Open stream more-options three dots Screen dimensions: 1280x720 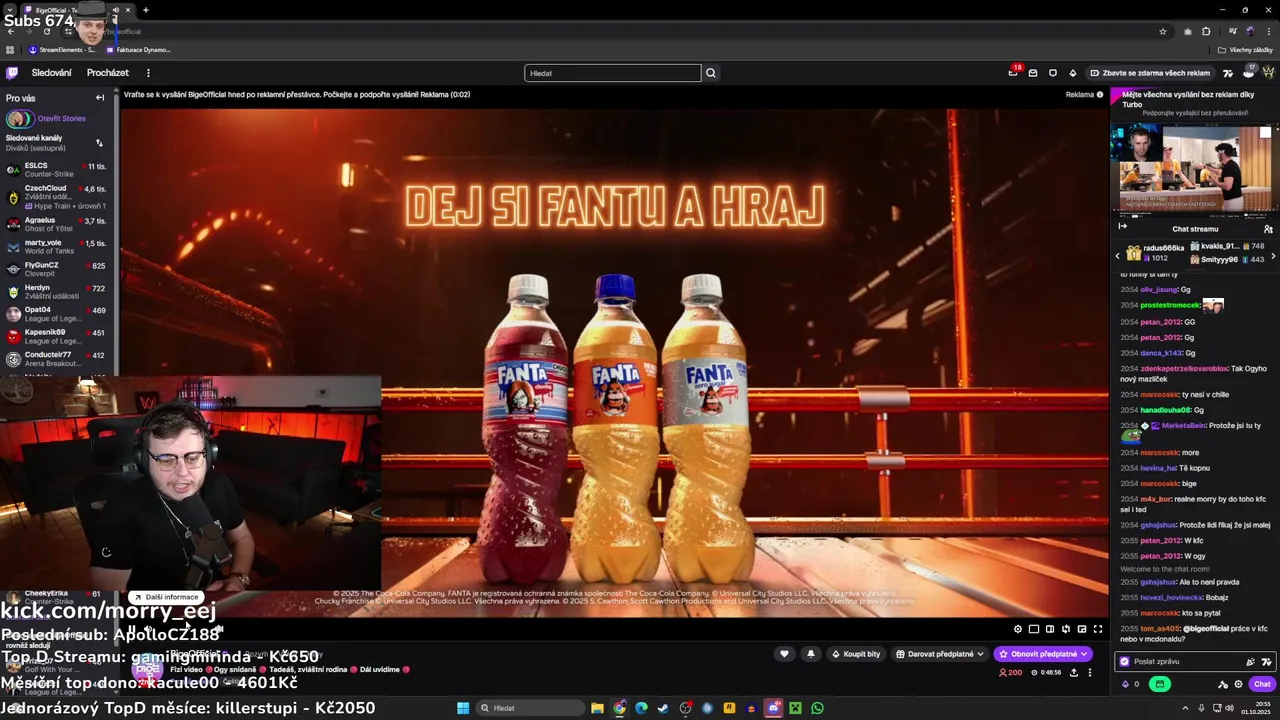click(1090, 673)
